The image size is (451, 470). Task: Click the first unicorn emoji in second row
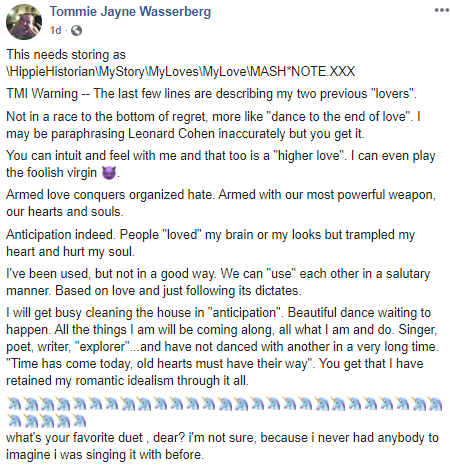point(14,421)
